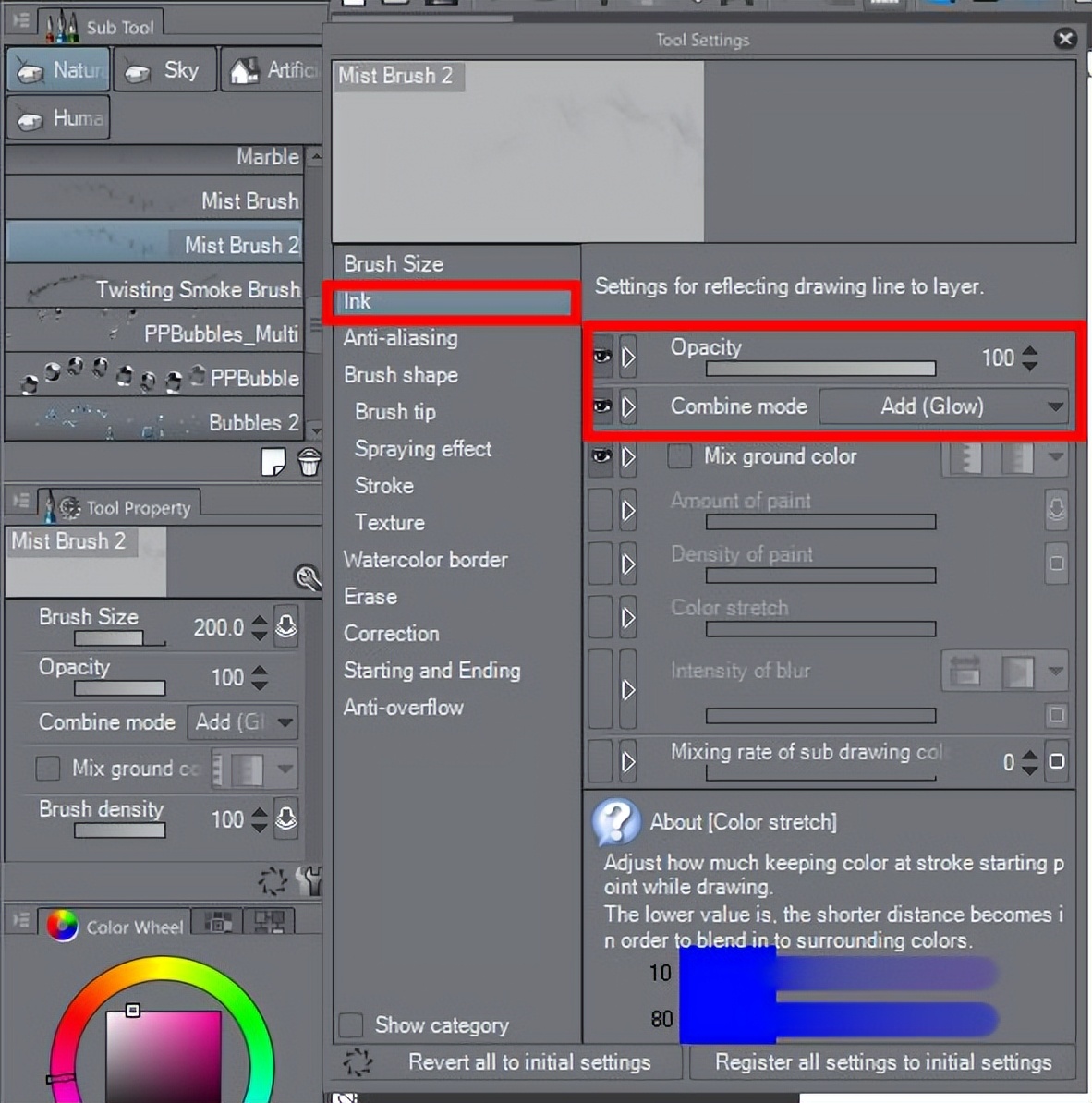The width and height of the screenshot is (1092, 1103).
Task: Toggle the eye icon for Opacity
Action: click(x=601, y=357)
